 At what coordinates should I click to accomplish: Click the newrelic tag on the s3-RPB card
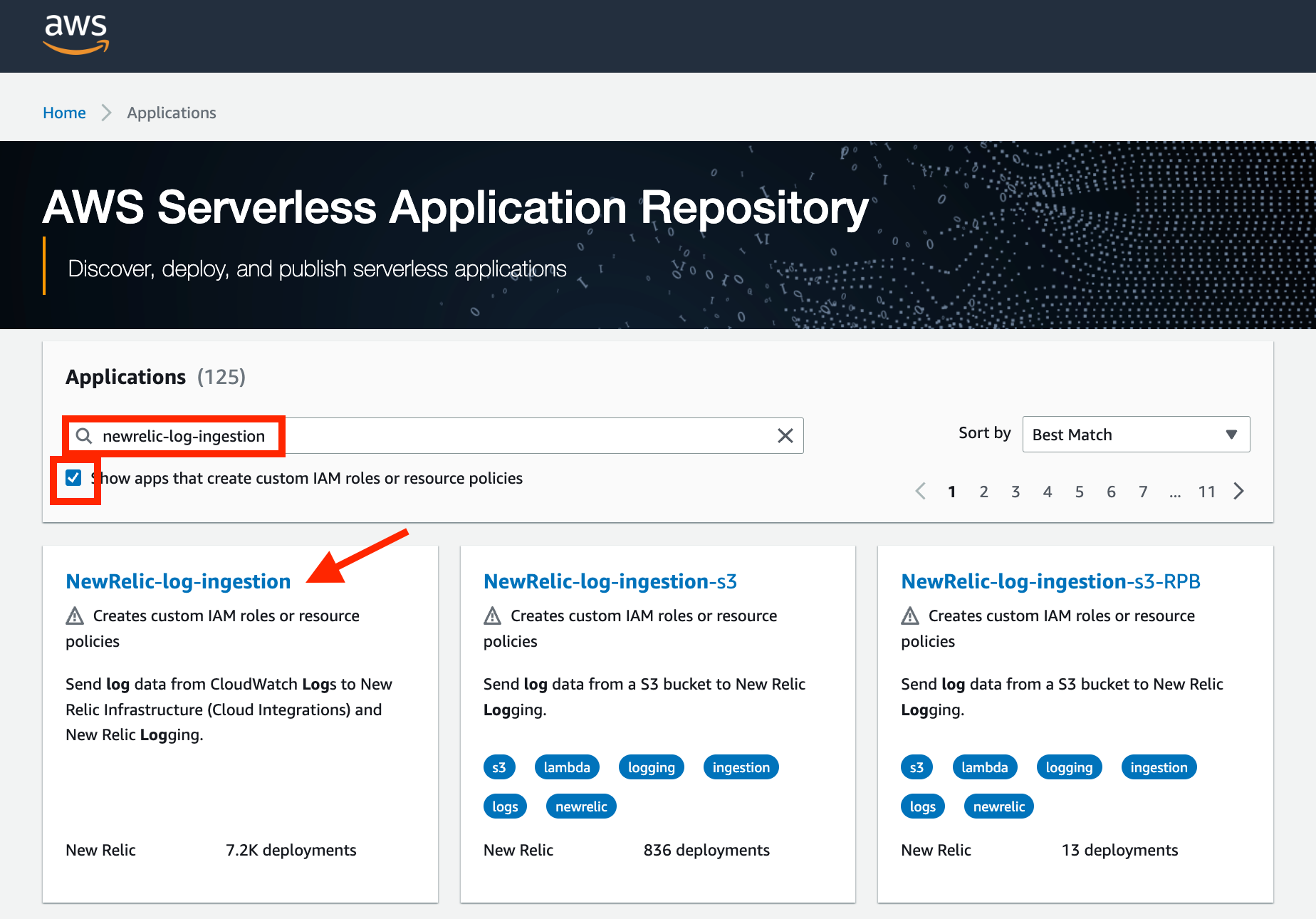(x=998, y=806)
